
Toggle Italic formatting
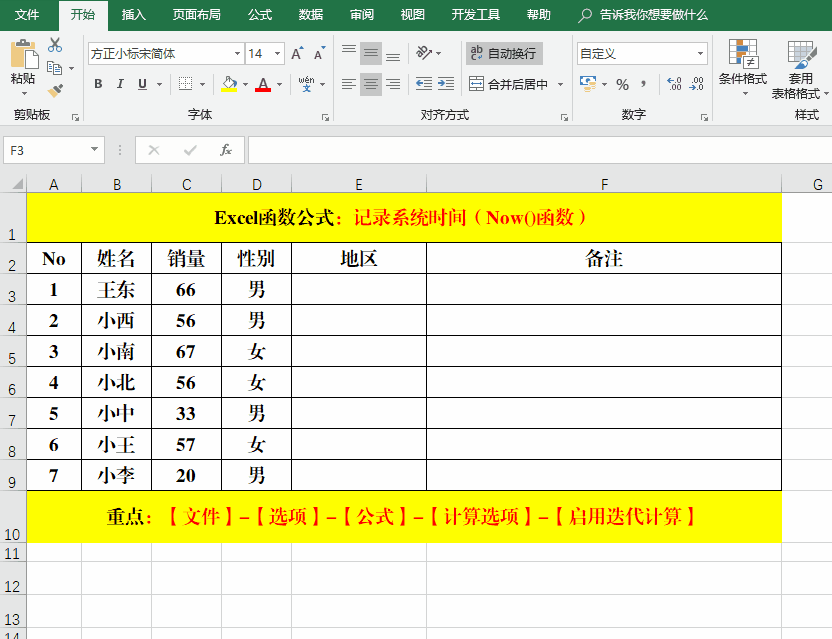[120, 85]
